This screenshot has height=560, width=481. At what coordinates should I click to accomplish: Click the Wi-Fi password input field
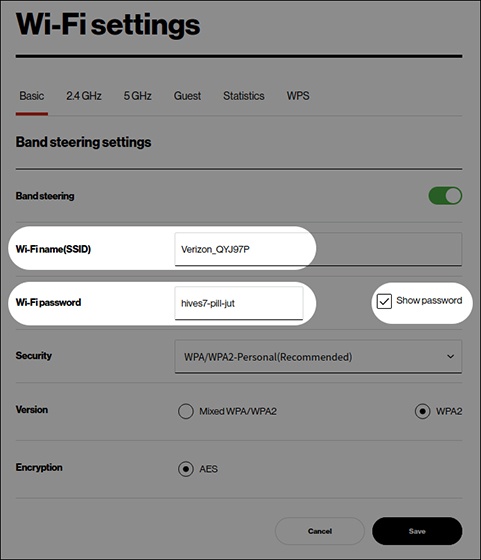coord(239,303)
